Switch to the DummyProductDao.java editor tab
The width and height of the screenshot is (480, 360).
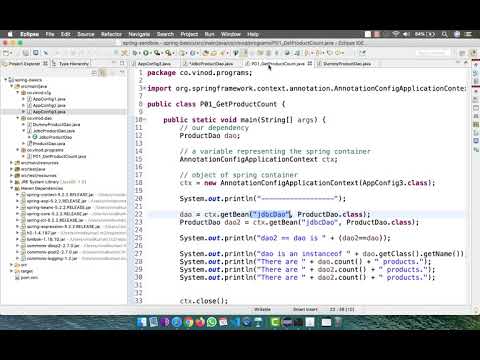pos(347,64)
